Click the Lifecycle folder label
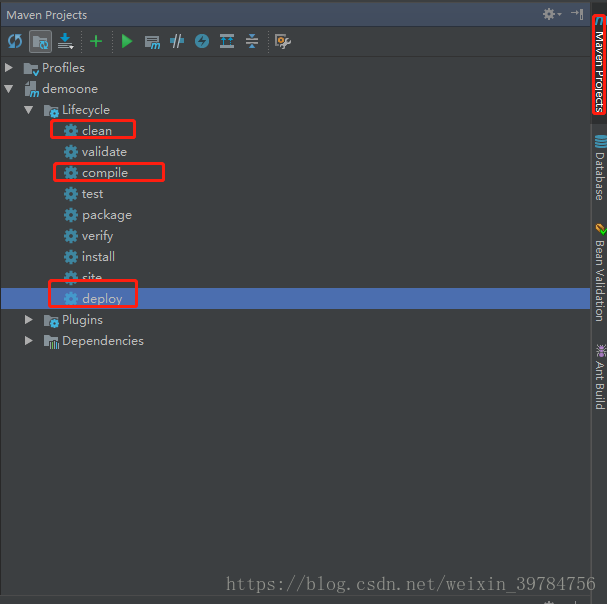Screen dimensions: 607x604 86,110
